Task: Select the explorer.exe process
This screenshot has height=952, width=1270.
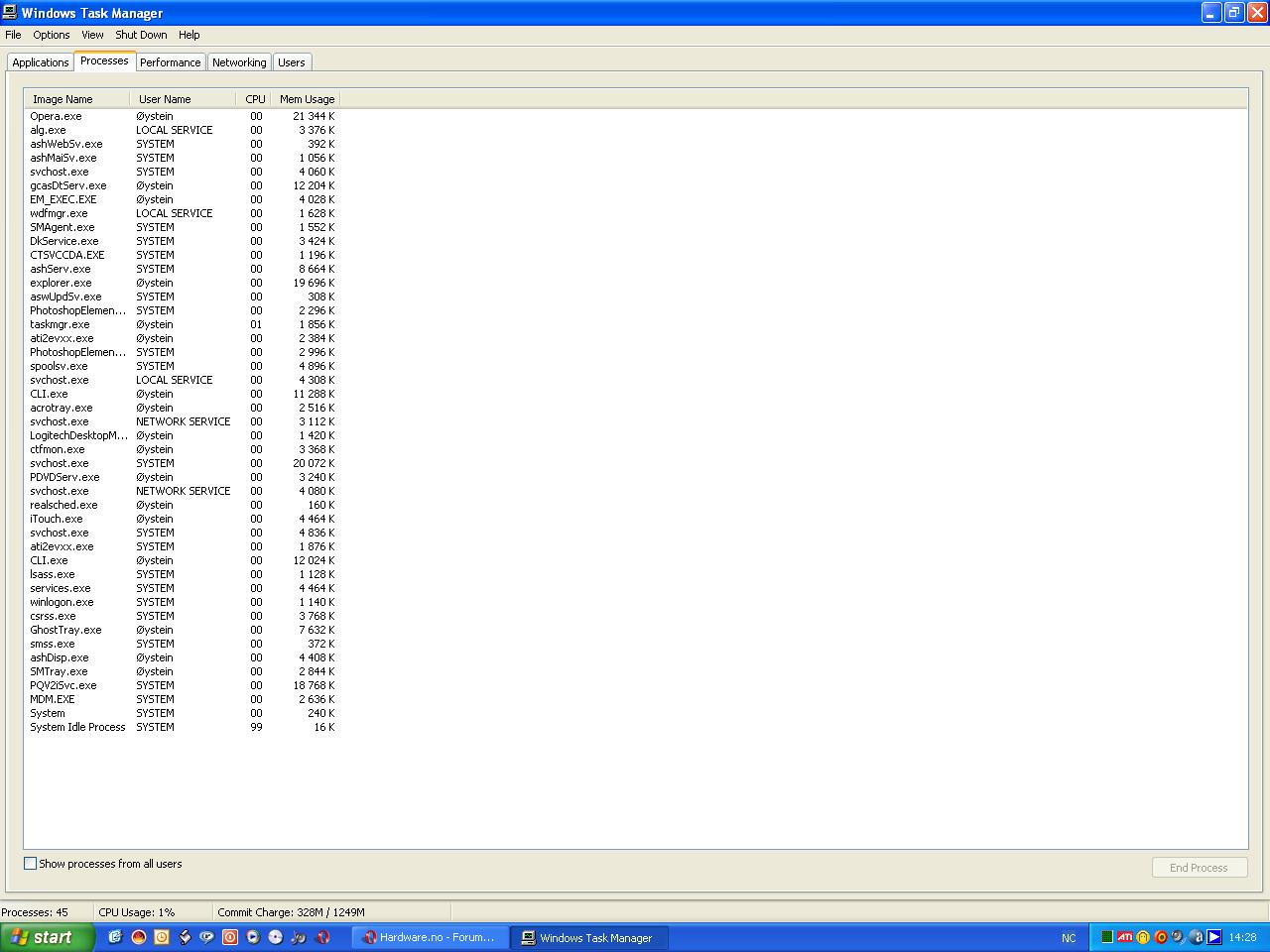Action: tap(61, 283)
